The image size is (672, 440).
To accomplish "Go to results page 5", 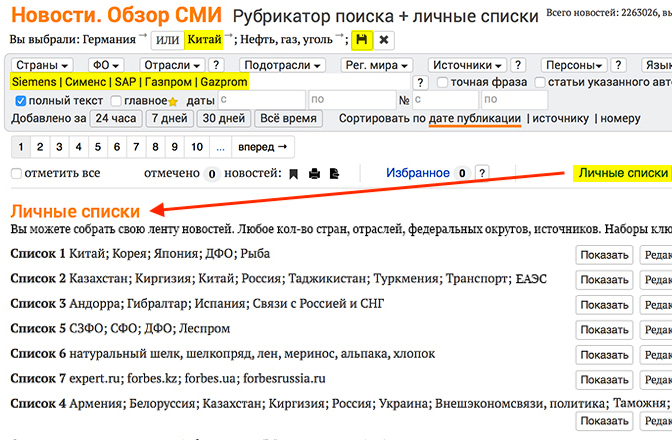I will tap(98, 147).
